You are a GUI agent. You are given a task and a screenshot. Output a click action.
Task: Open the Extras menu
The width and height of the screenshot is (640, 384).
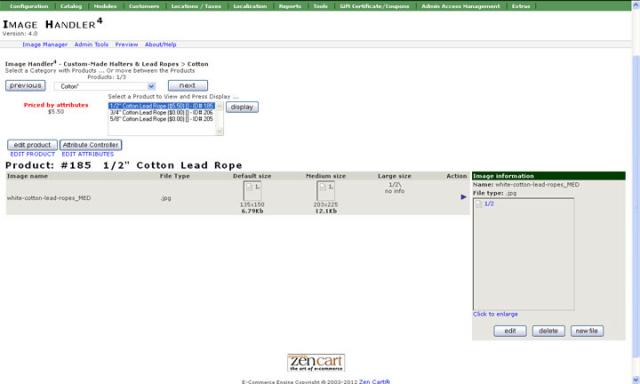pyautogui.click(x=521, y=6)
